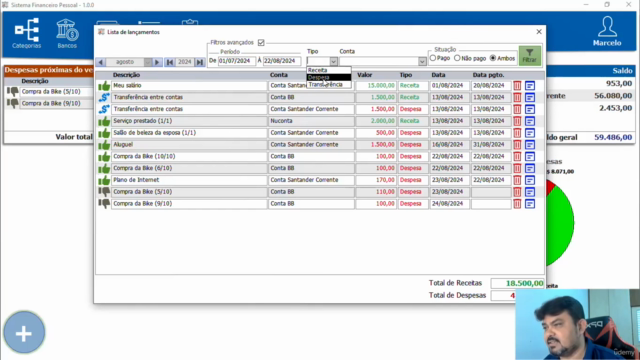Click the Descrição column header
The height and width of the screenshot is (360, 640).
(127, 75)
